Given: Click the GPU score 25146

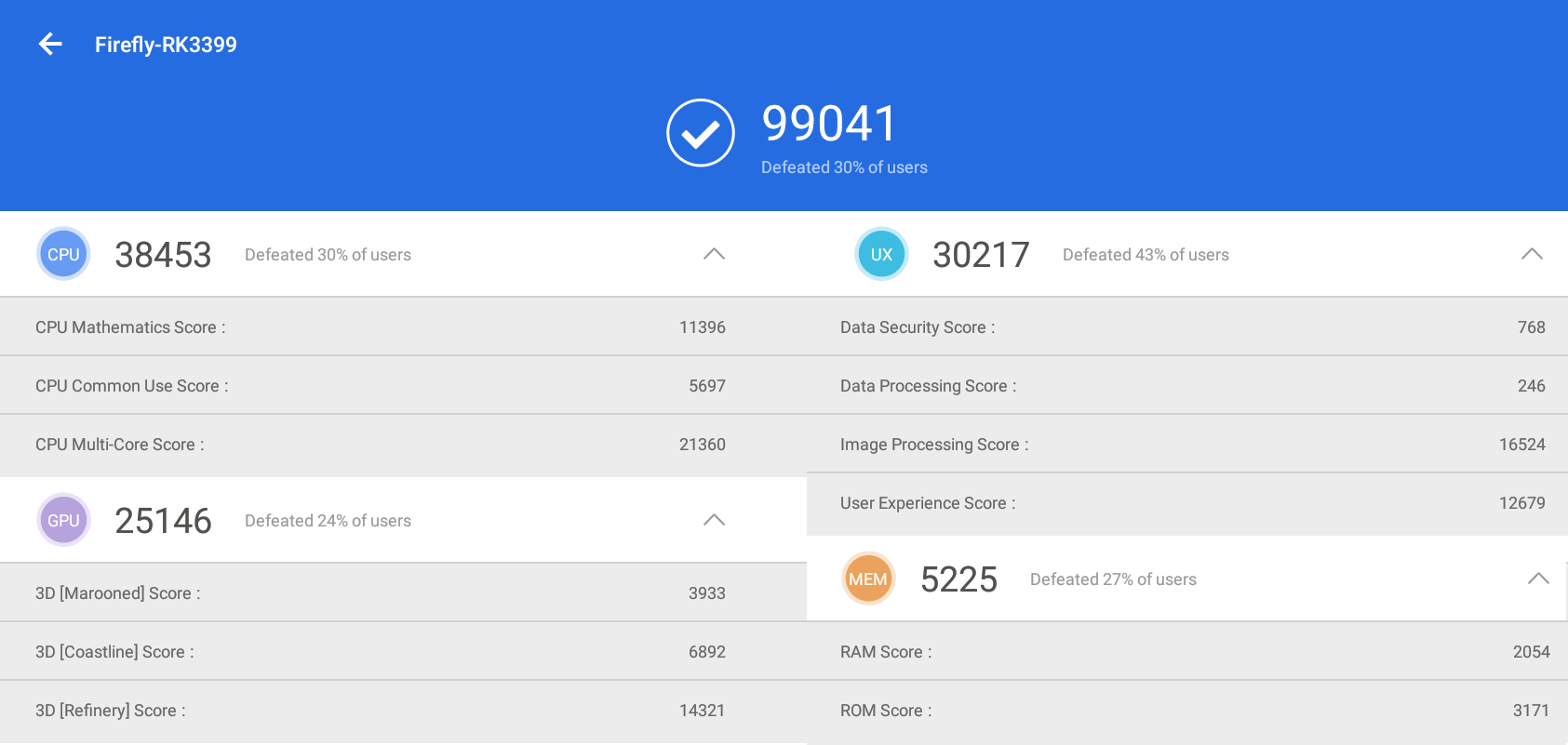Looking at the screenshot, I should [x=163, y=521].
